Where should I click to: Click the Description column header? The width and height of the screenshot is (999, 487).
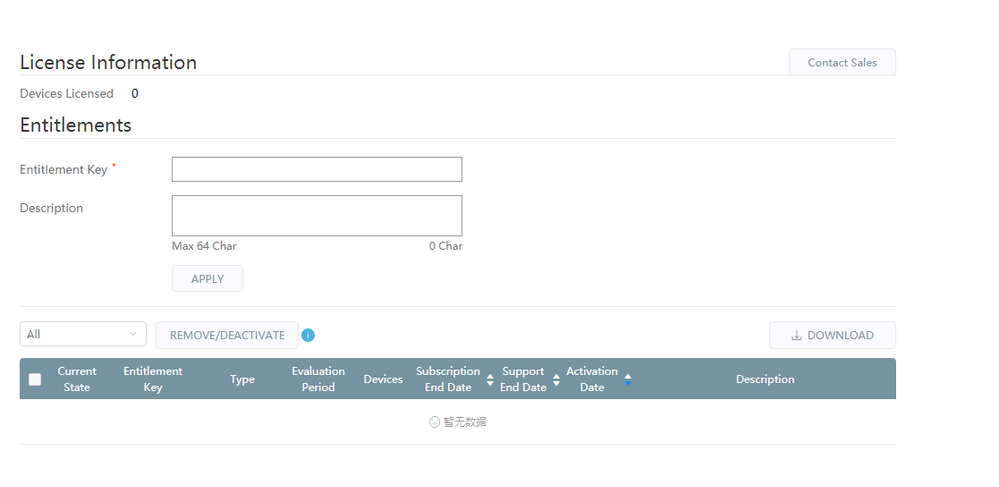(765, 379)
